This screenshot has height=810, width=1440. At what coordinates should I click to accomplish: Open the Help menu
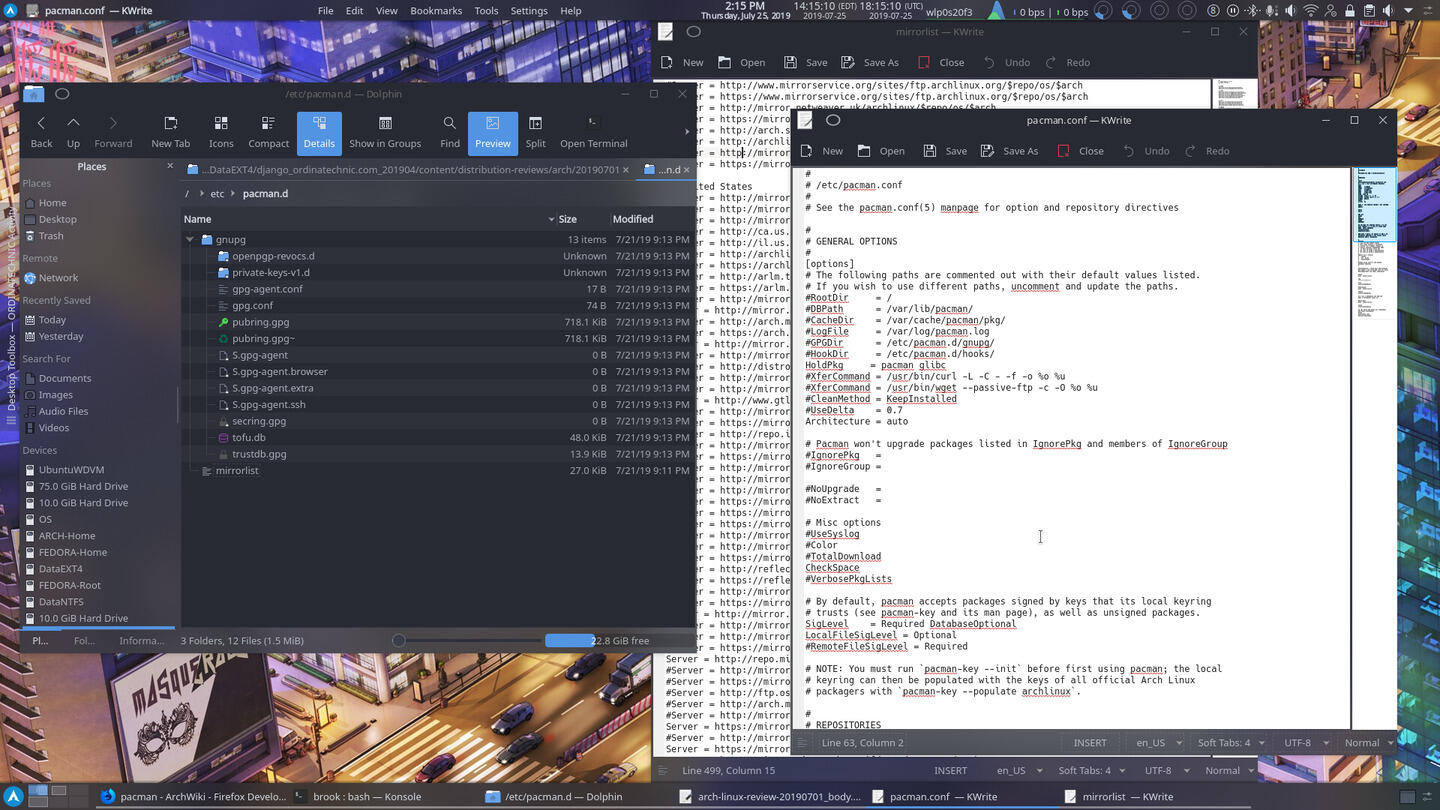click(x=571, y=11)
